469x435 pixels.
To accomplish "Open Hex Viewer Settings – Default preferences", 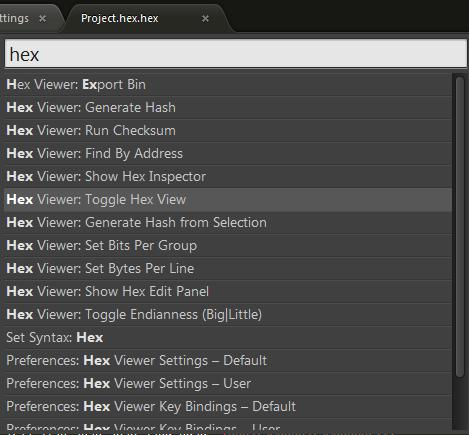I will (x=228, y=361).
